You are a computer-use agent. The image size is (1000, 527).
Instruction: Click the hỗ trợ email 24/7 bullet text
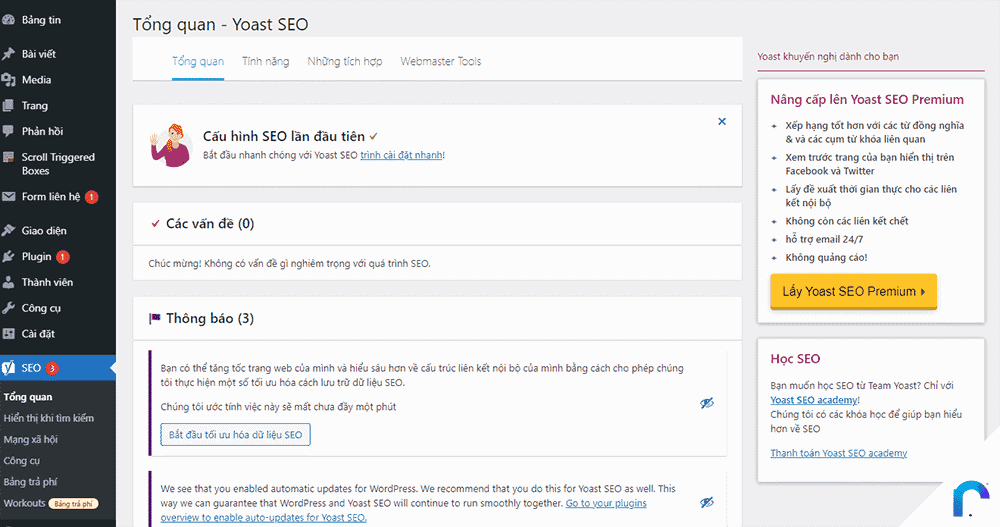824,239
